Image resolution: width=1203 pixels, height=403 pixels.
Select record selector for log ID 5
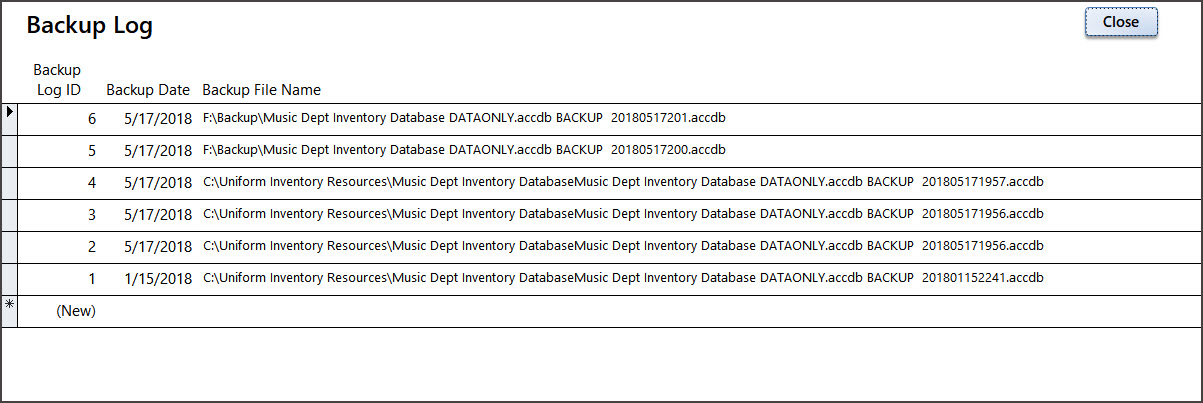pyautogui.click(x=9, y=150)
